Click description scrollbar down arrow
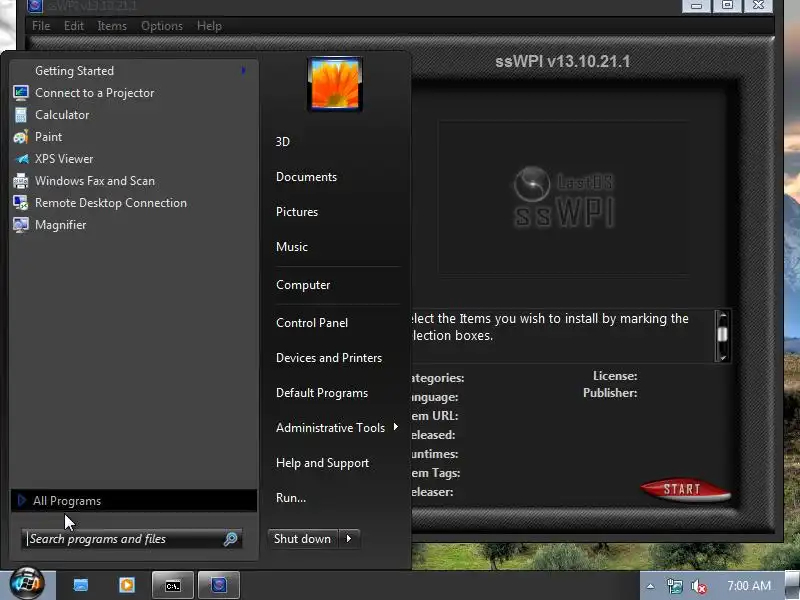This screenshot has width=800, height=600. (722, 356)
